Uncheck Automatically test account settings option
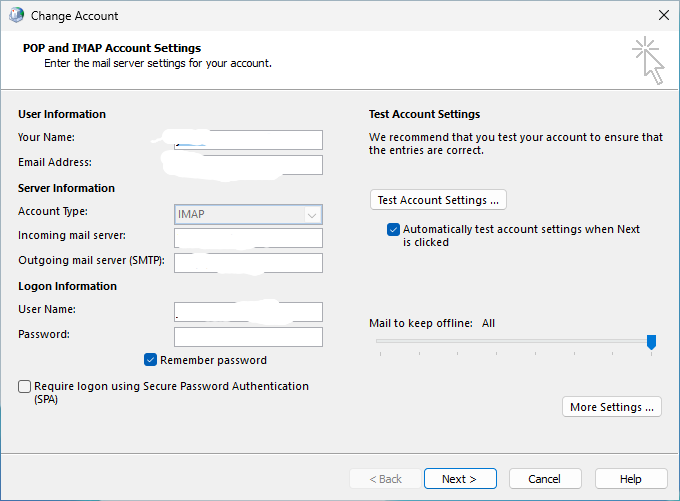The height and width of the screenshot is (501, 680). tap(394, 229)
